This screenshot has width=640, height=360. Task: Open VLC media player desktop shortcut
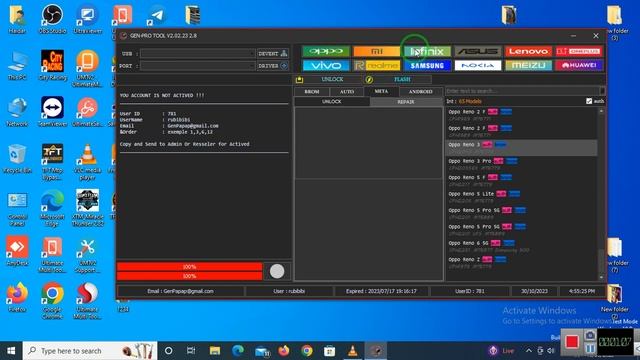tap(87, 162)
